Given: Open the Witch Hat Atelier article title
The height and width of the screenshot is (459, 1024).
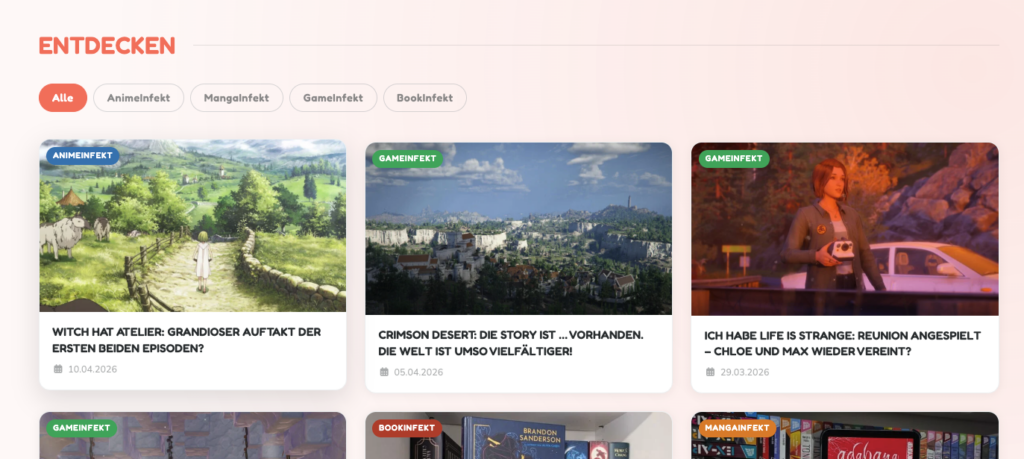Looking at the screenshot, I should click(187, 340).
